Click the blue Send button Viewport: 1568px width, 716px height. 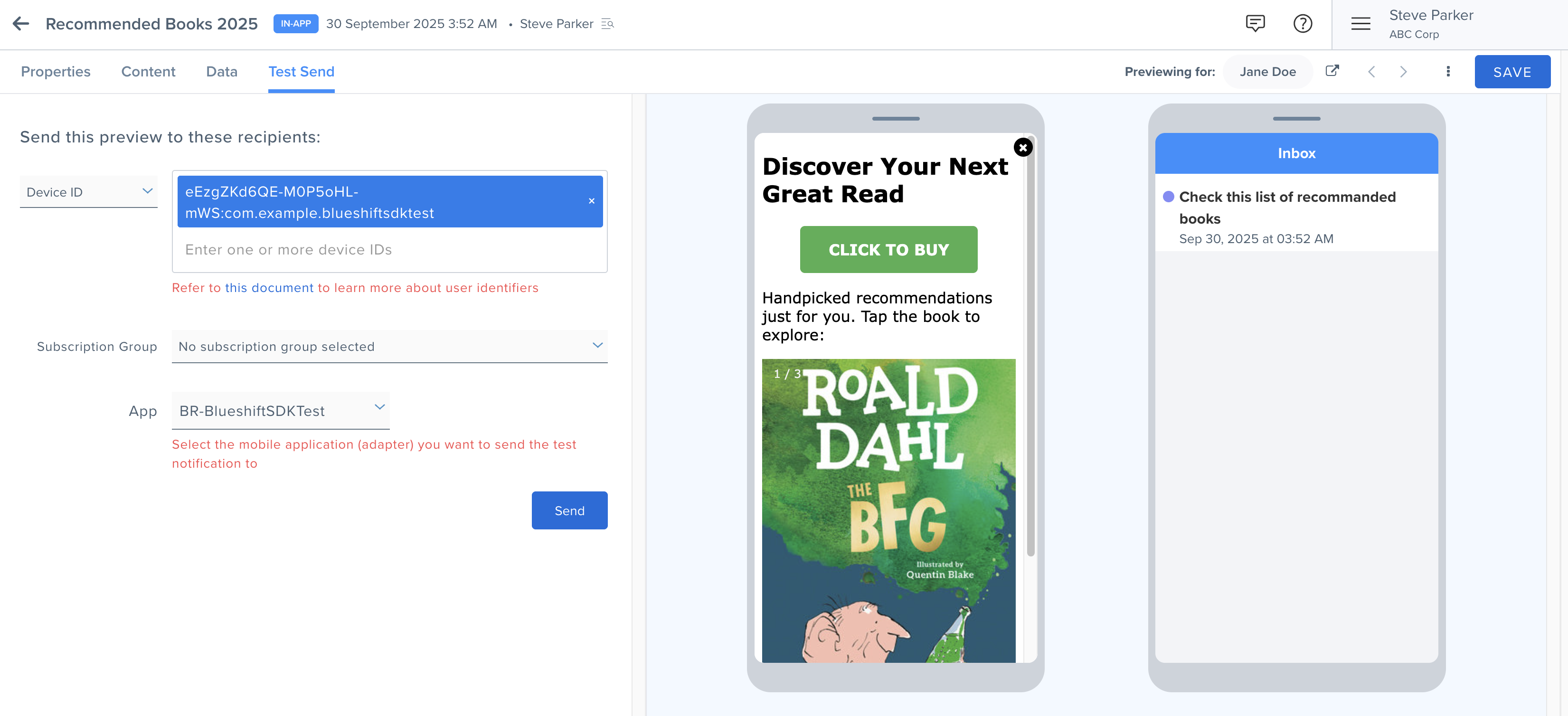(569, 510)
